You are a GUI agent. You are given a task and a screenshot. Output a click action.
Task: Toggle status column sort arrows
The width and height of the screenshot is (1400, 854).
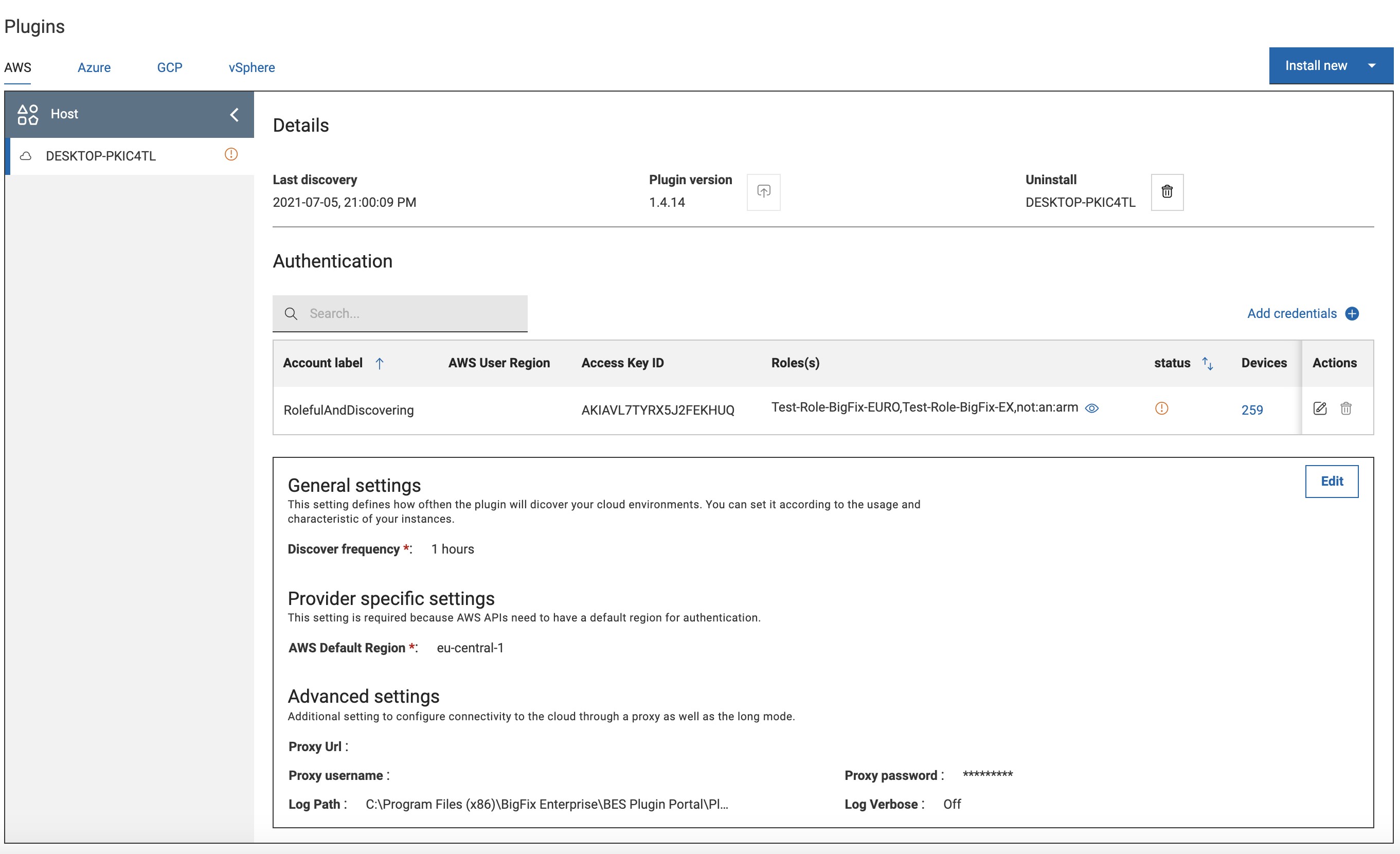(1208, 363)
